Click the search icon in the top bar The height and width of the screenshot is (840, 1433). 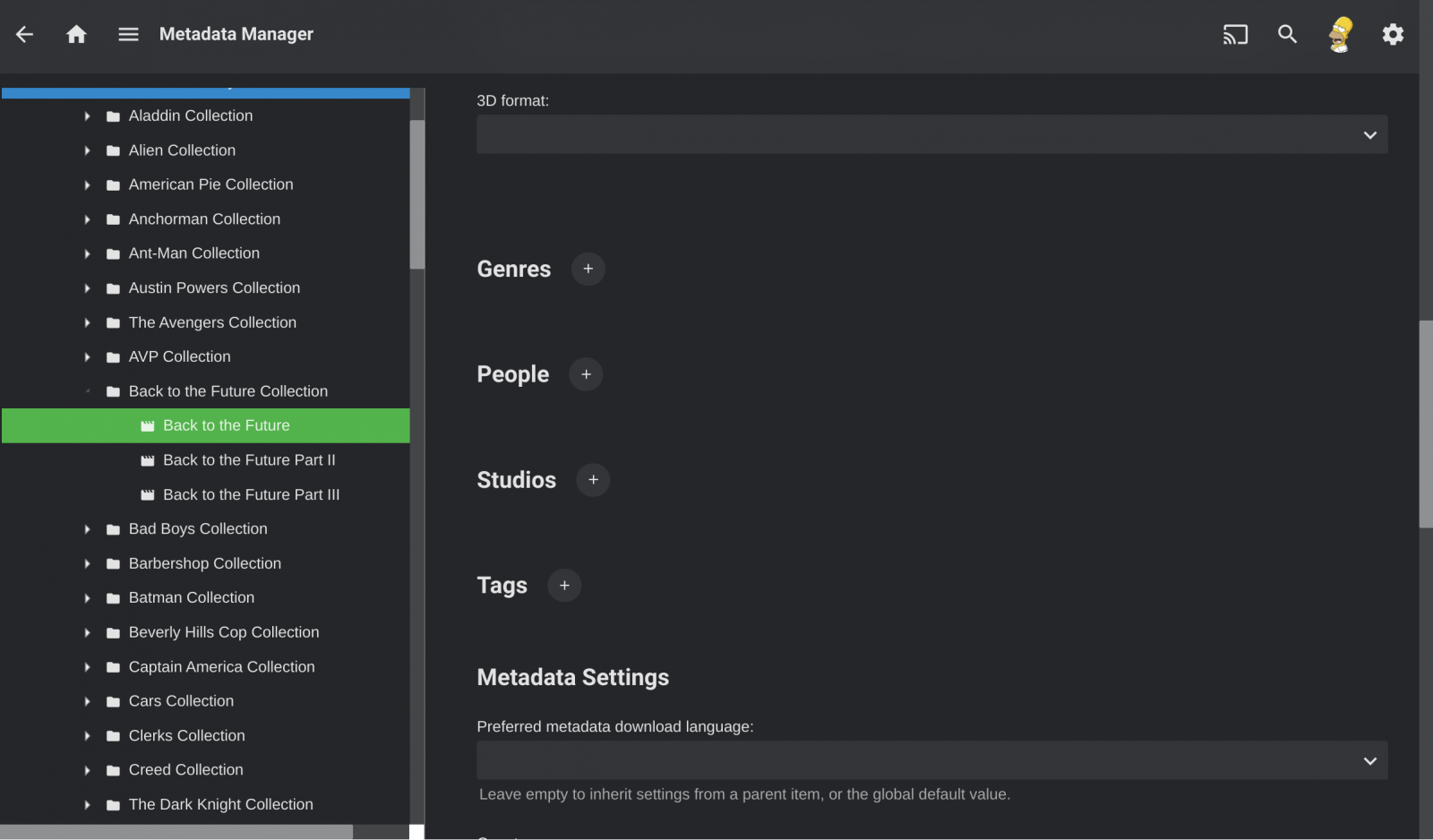(1287, 34)
